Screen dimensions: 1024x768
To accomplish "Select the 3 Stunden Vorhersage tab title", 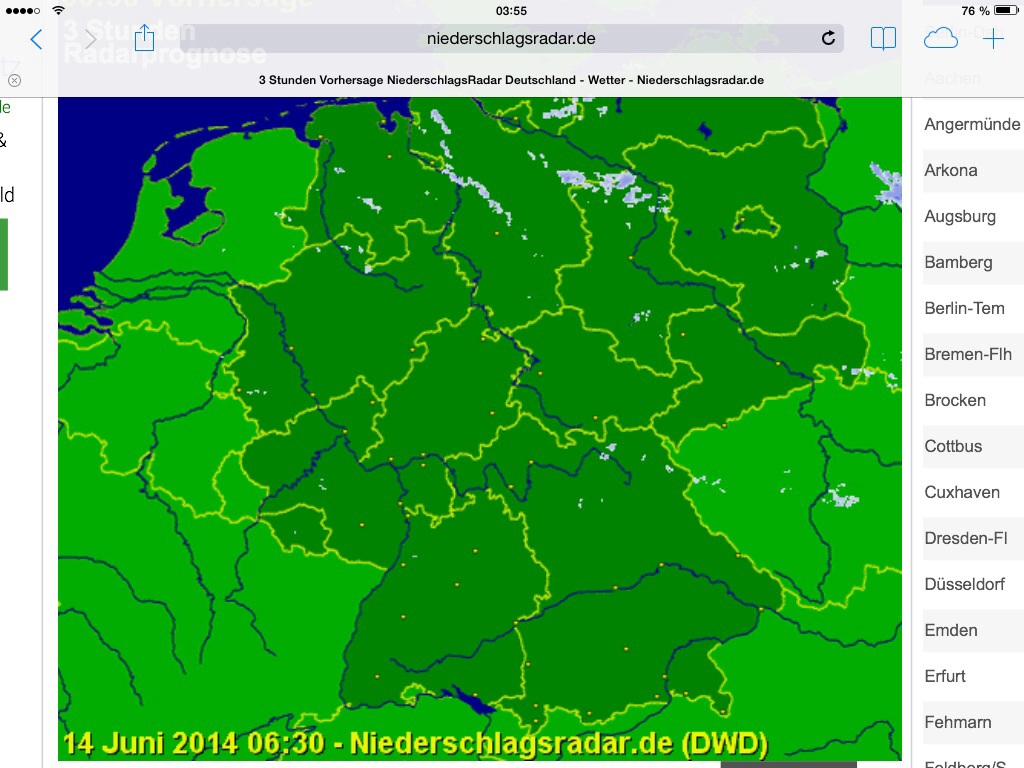I will tap(511, 80).
